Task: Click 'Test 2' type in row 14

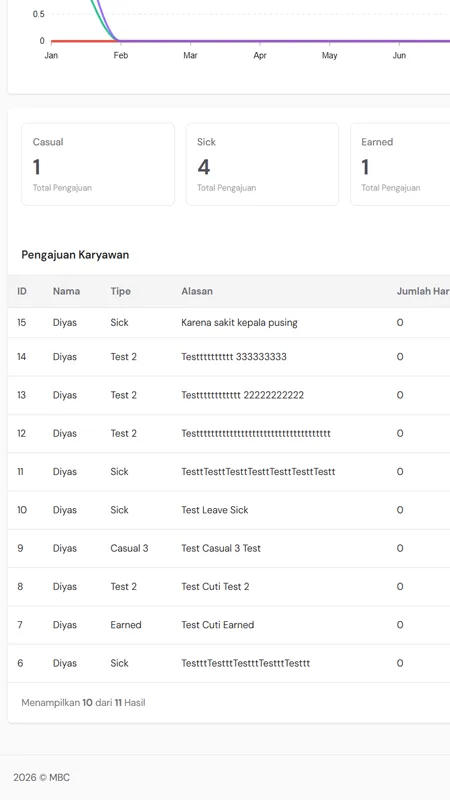Action: click(x=123, y=357)
